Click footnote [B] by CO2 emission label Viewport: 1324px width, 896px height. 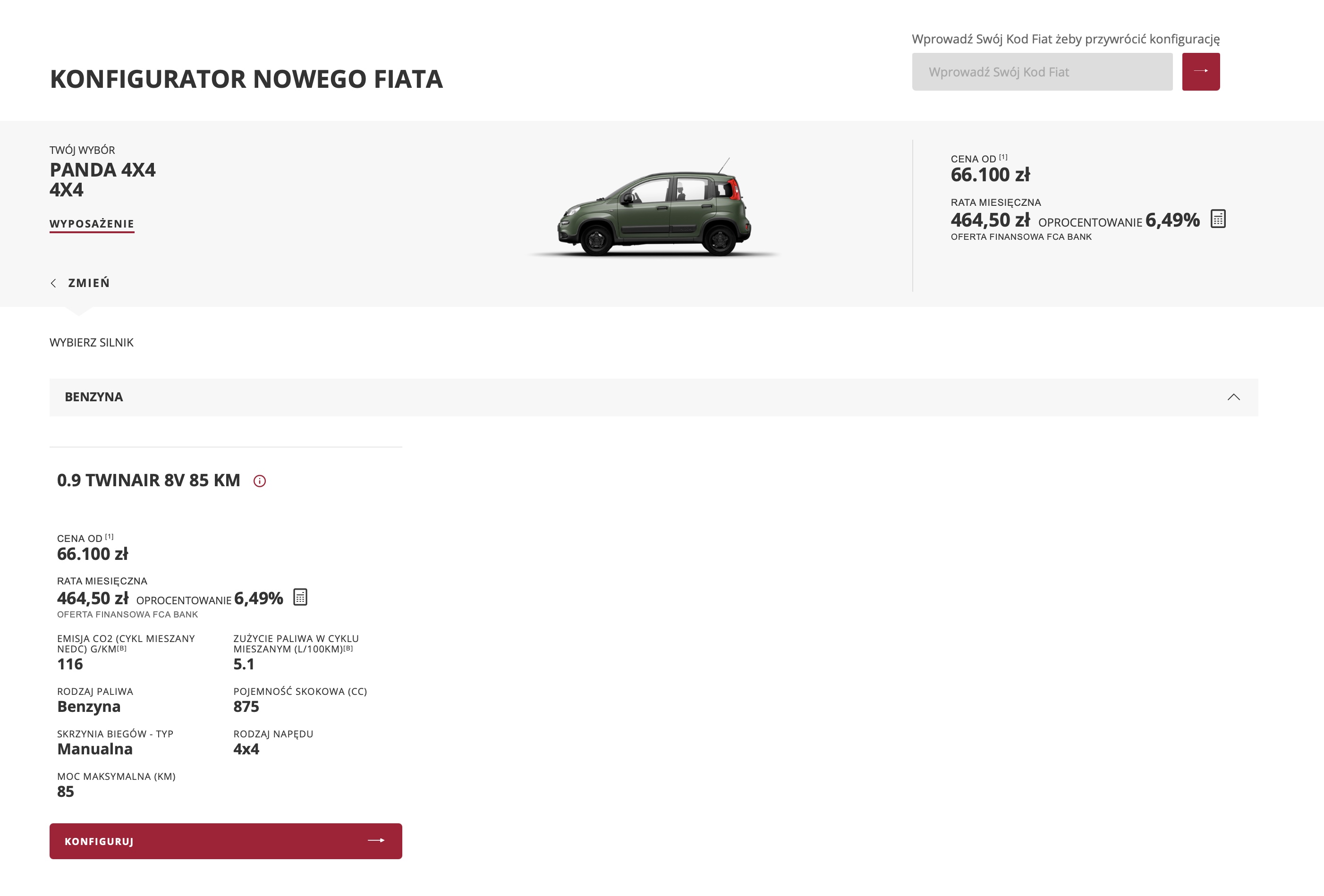tap(122, 648)
